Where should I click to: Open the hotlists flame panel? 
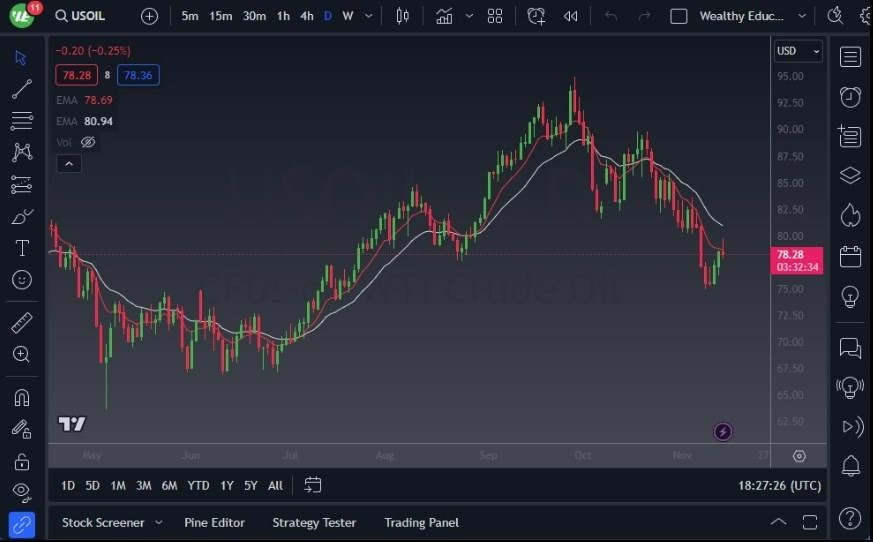point(850,215)
